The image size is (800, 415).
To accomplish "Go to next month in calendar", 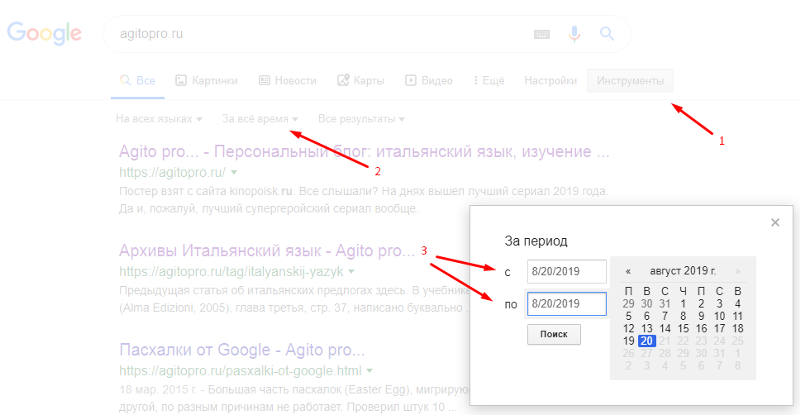I will click(737, 271).
